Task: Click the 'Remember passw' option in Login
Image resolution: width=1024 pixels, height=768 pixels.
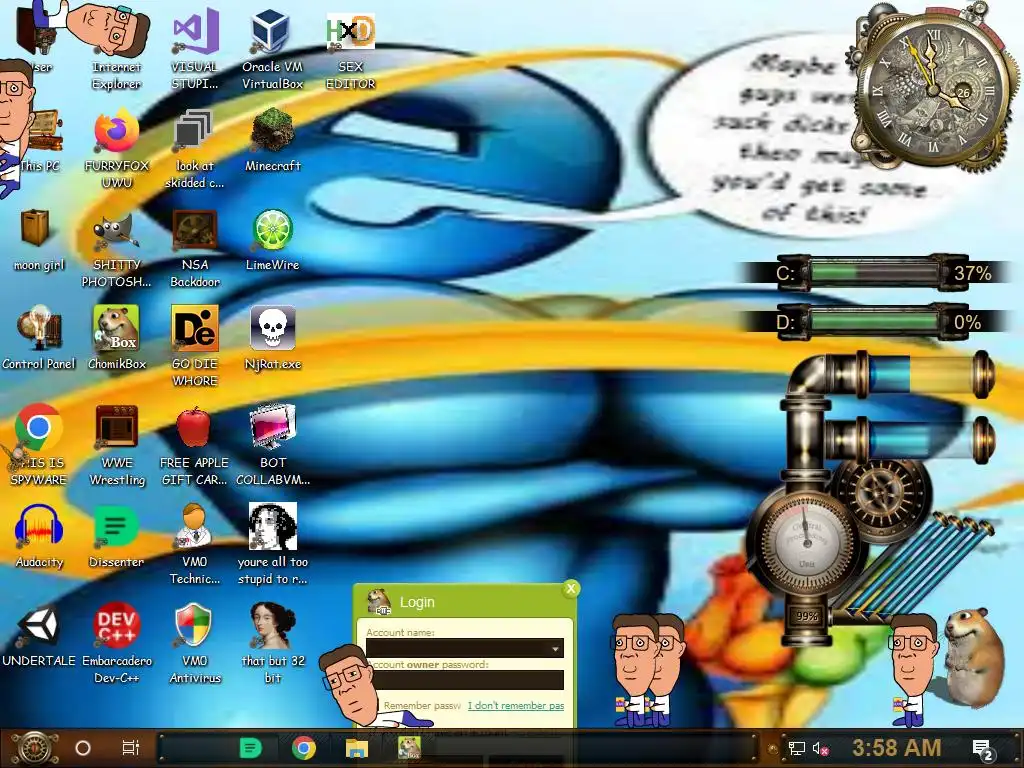Action: coord(422,705)
